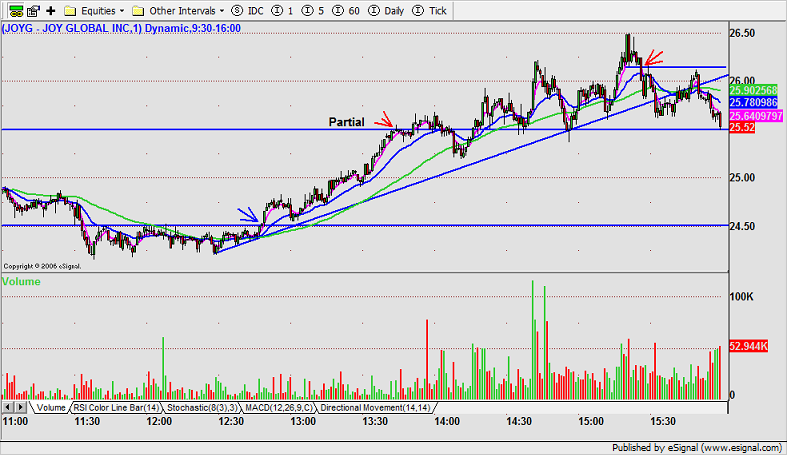The image size is (787, 455).
Task: Click the 14:00 time axis label
Action: 447,421
